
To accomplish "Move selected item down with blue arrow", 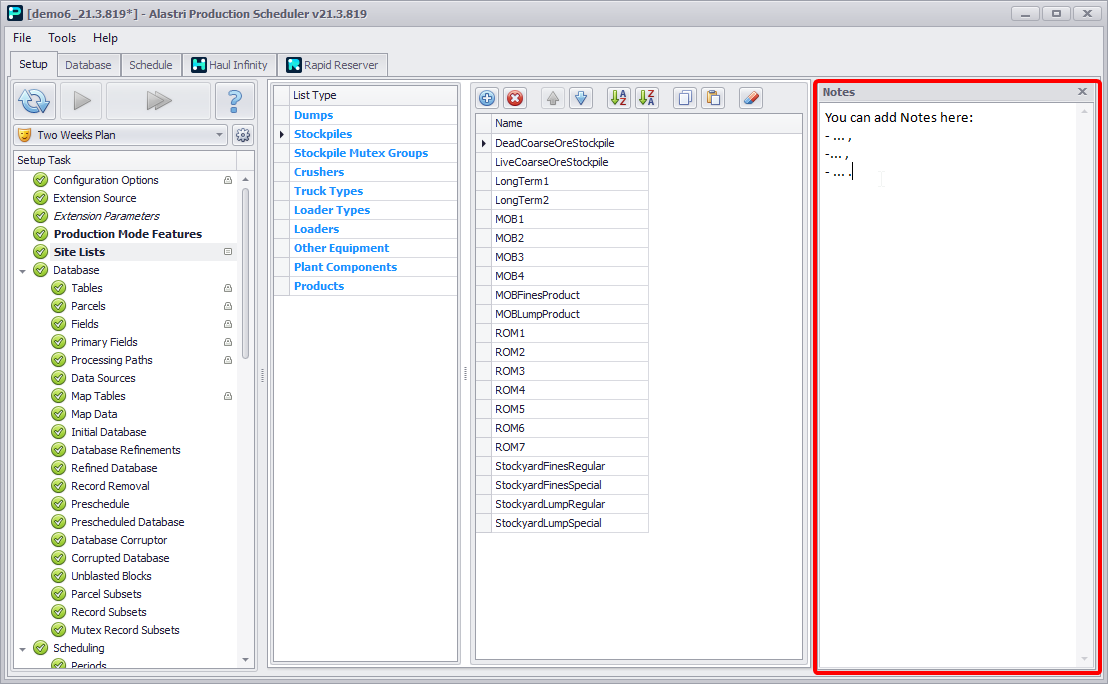I will click(x=581, y=98).
